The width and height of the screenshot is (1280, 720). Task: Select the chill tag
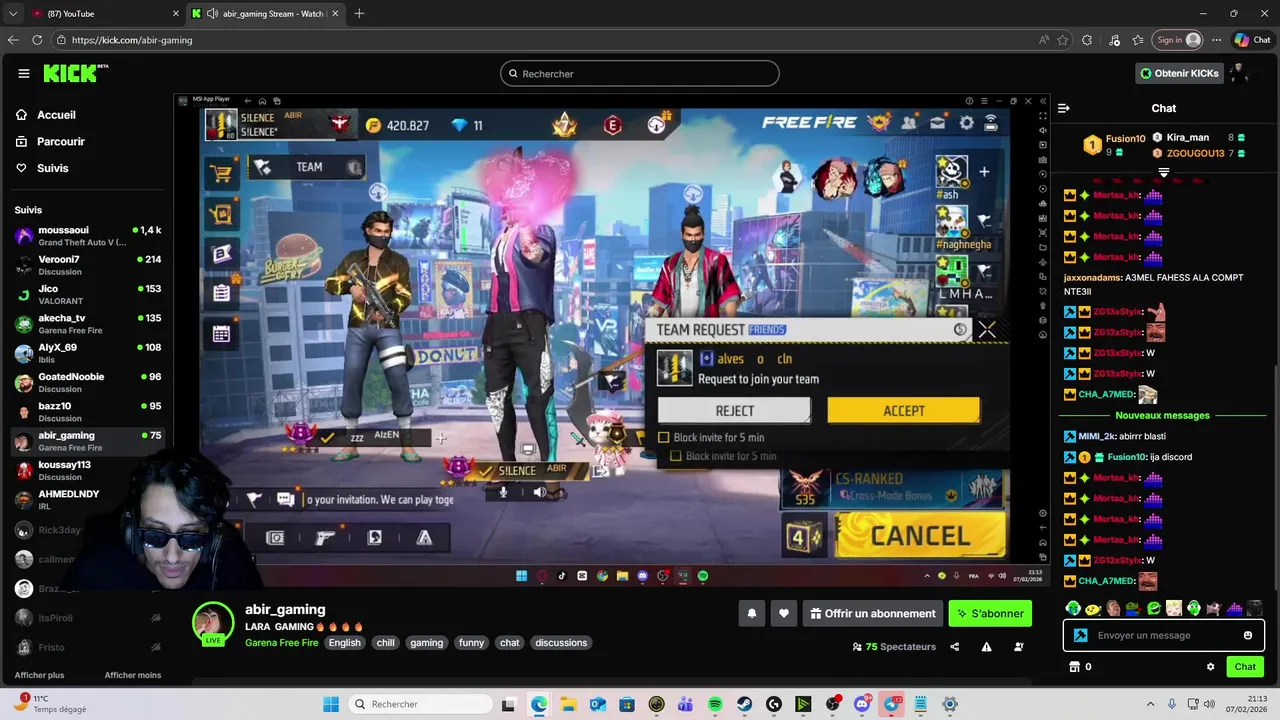pyautogui.click(x=385, y=643)
